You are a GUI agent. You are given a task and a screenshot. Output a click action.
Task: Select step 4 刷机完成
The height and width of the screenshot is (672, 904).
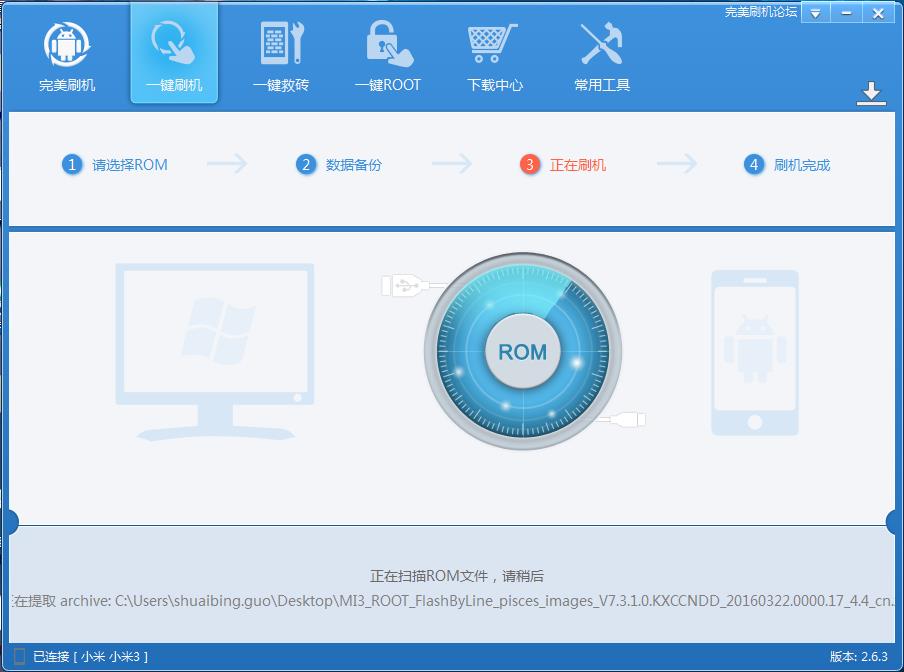click(788, 165)
